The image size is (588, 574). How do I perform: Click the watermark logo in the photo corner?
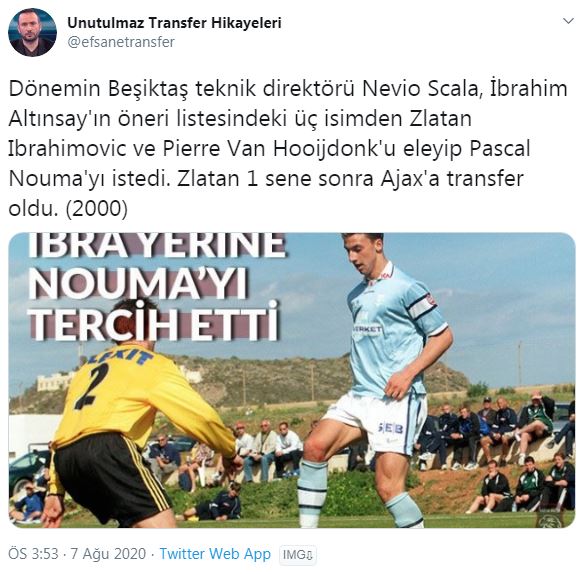coord(549,519)
